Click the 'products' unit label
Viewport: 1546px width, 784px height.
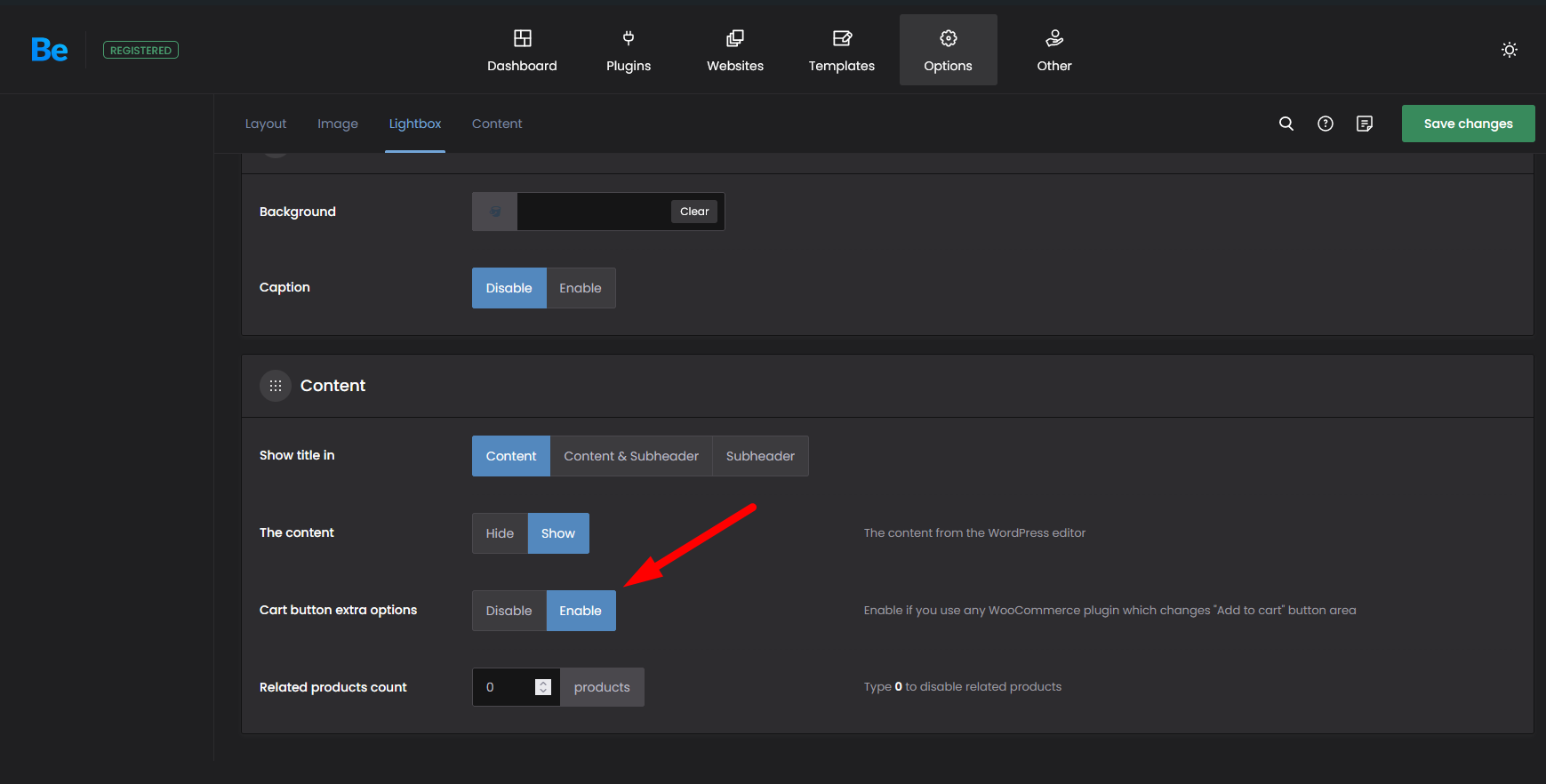pos(602,687)
